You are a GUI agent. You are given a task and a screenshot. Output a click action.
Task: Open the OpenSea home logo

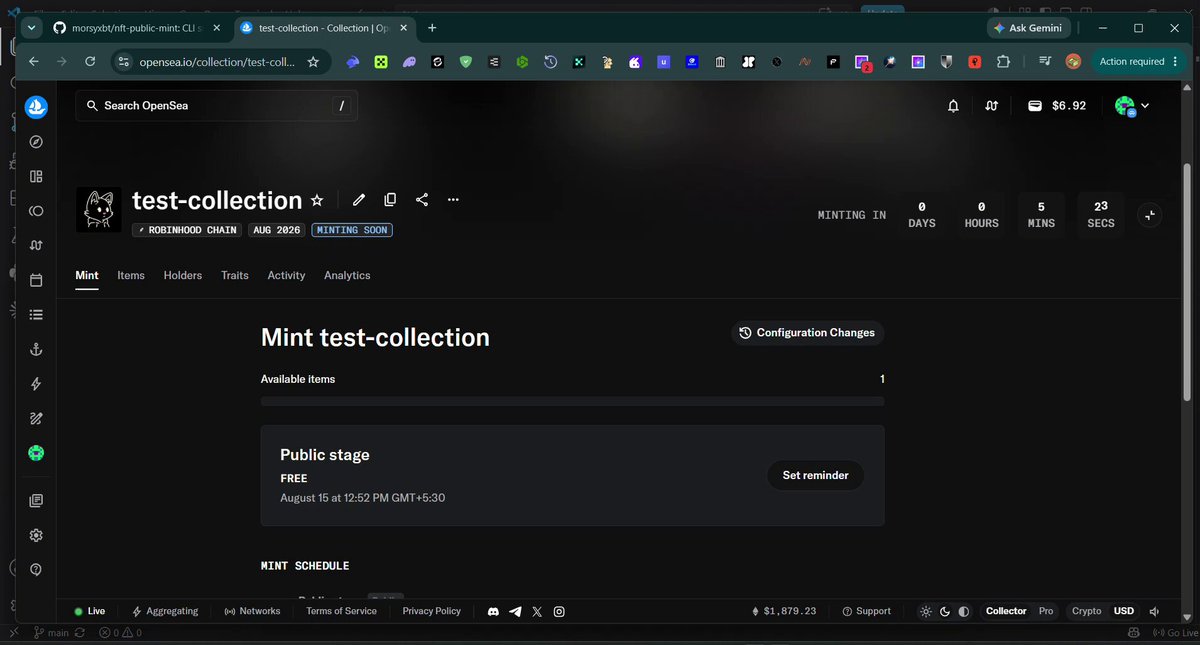36,107
